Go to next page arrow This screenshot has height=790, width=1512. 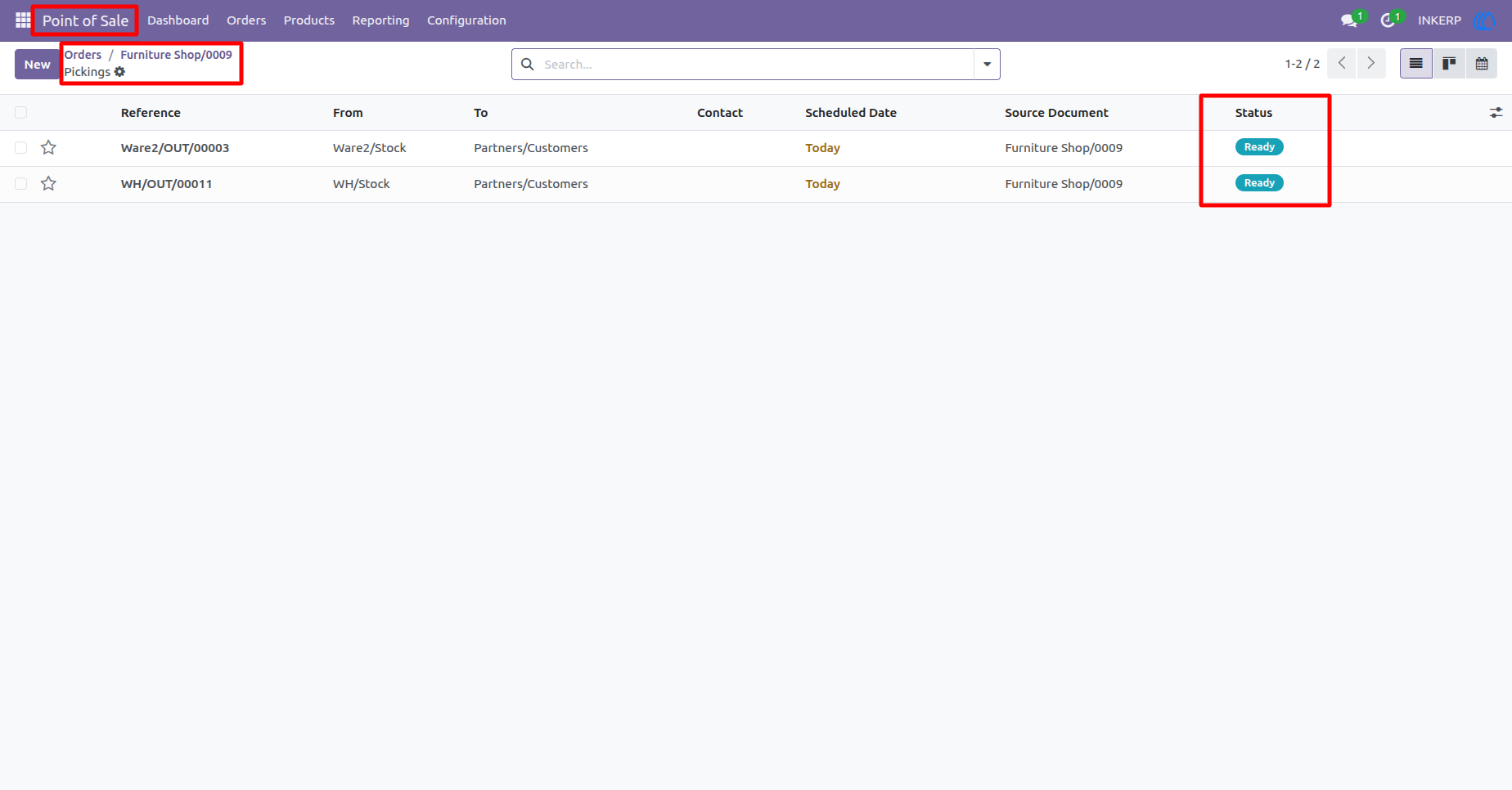point(1371,63)
